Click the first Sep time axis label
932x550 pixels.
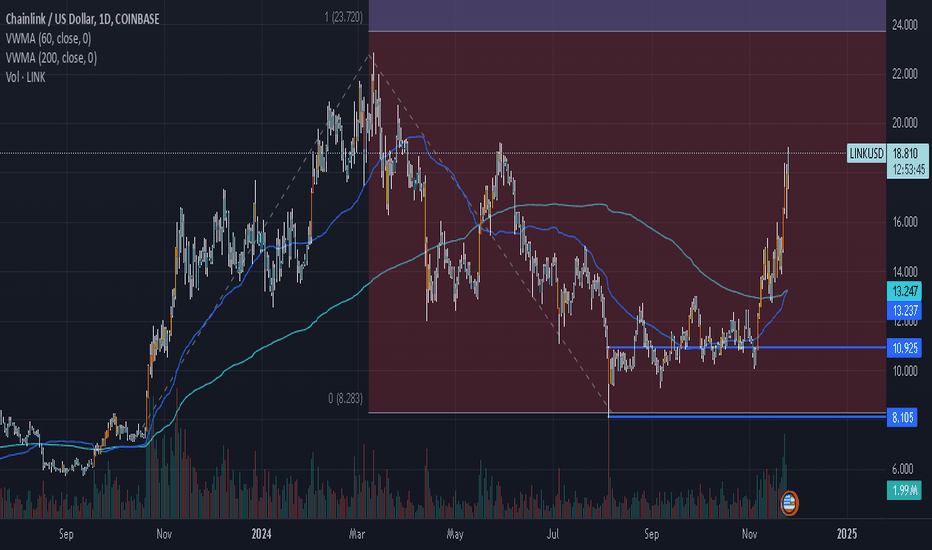click(66, 534)
